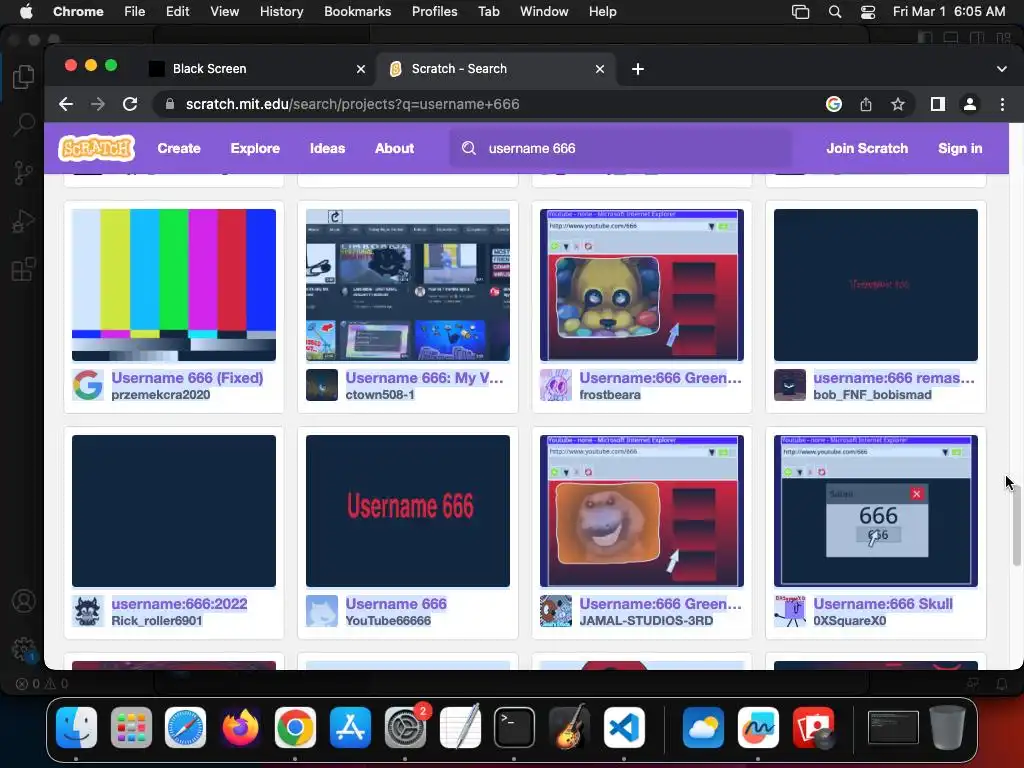This screenshot has width=1024, height=768.
Task: Click the share page icon
Action: tap(866, 104)
